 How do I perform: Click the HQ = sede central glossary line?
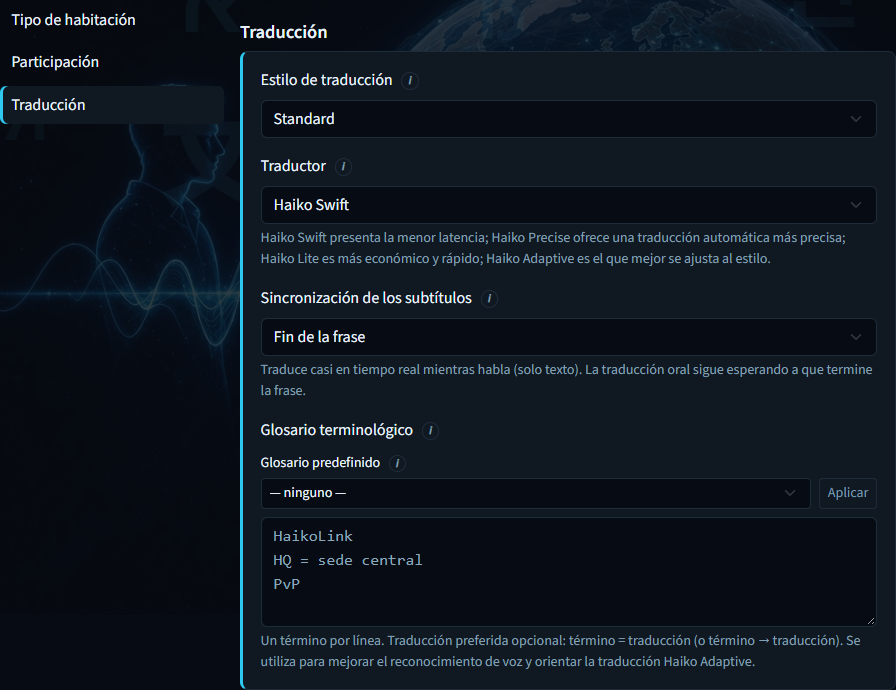click(347, 560)
